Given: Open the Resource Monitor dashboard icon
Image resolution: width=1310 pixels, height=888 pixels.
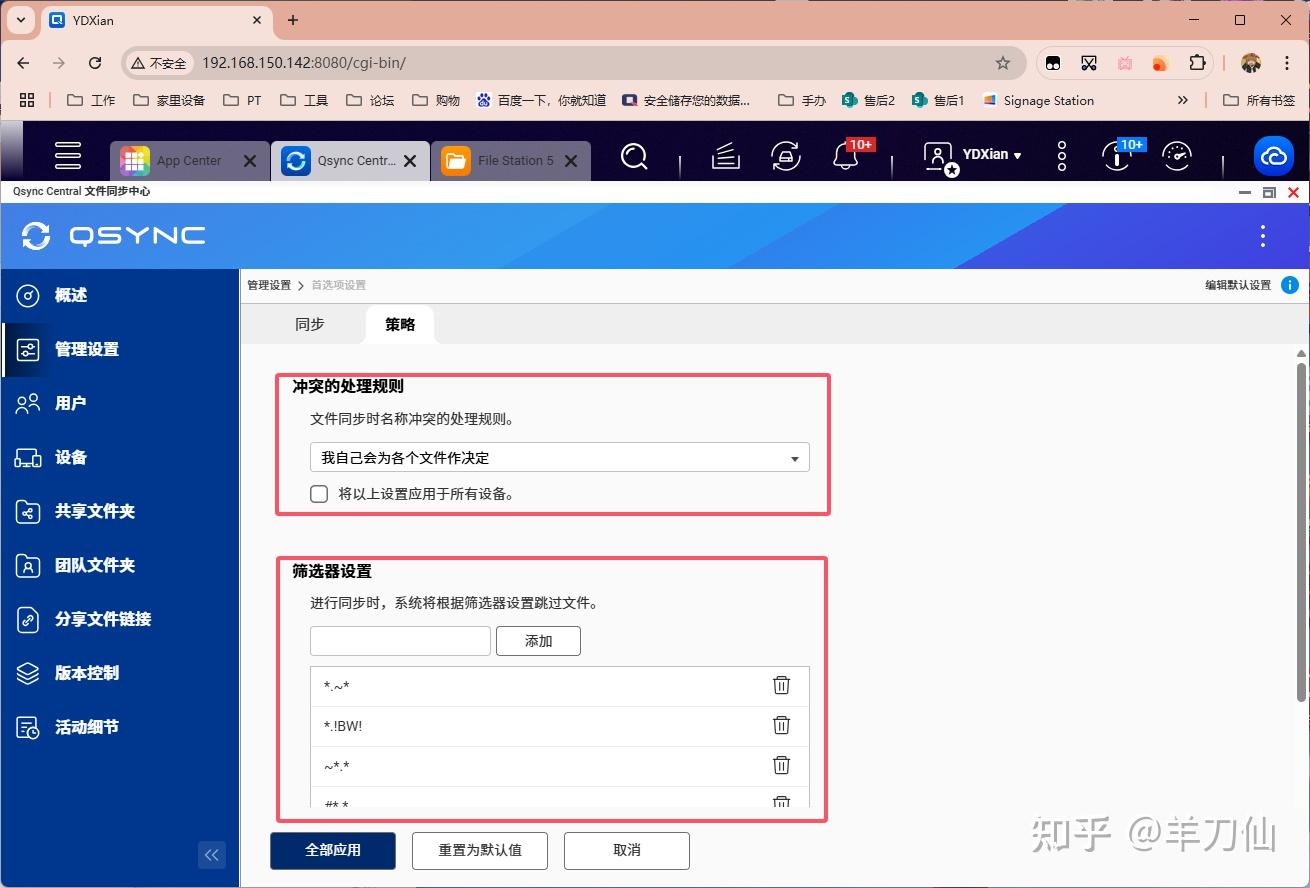Looking at the screenshot, I should (1177, 157).
